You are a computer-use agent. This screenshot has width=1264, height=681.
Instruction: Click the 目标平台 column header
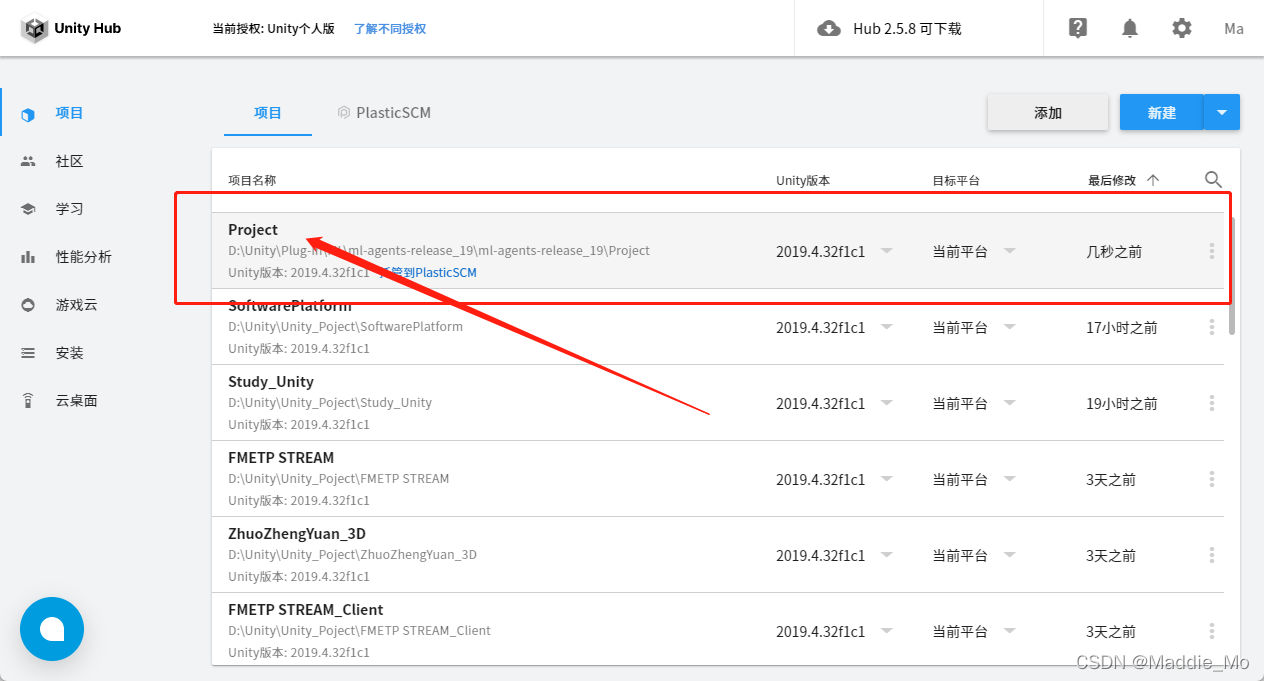956,180
